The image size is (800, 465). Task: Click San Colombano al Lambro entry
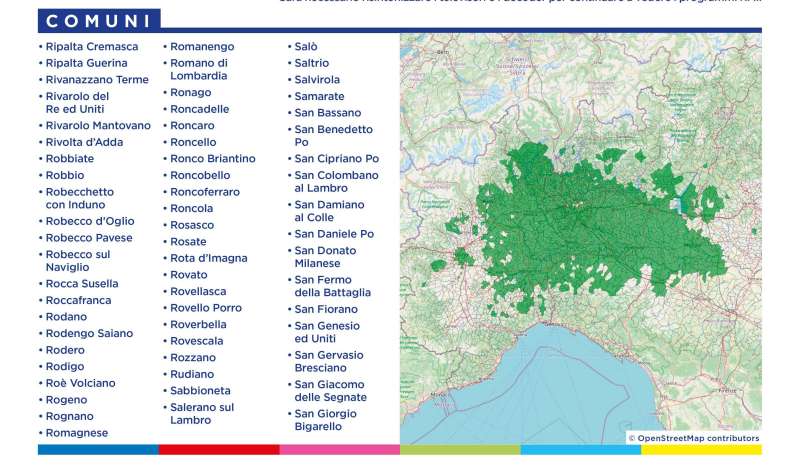pyautogui.click(x=335, y=181)
